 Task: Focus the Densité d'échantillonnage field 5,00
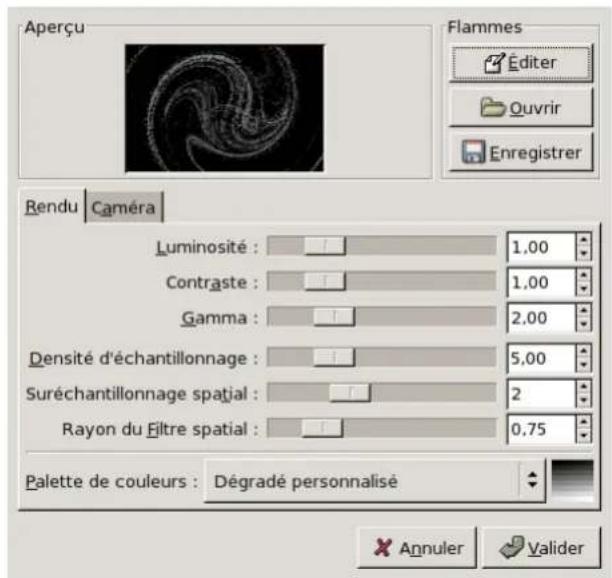[x=541, y=358]
